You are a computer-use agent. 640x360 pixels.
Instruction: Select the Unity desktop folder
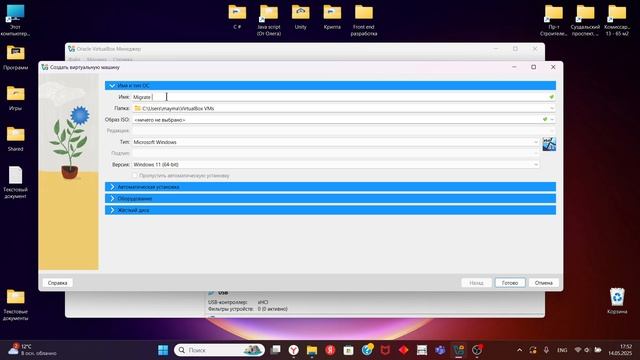tap(300, 16)
